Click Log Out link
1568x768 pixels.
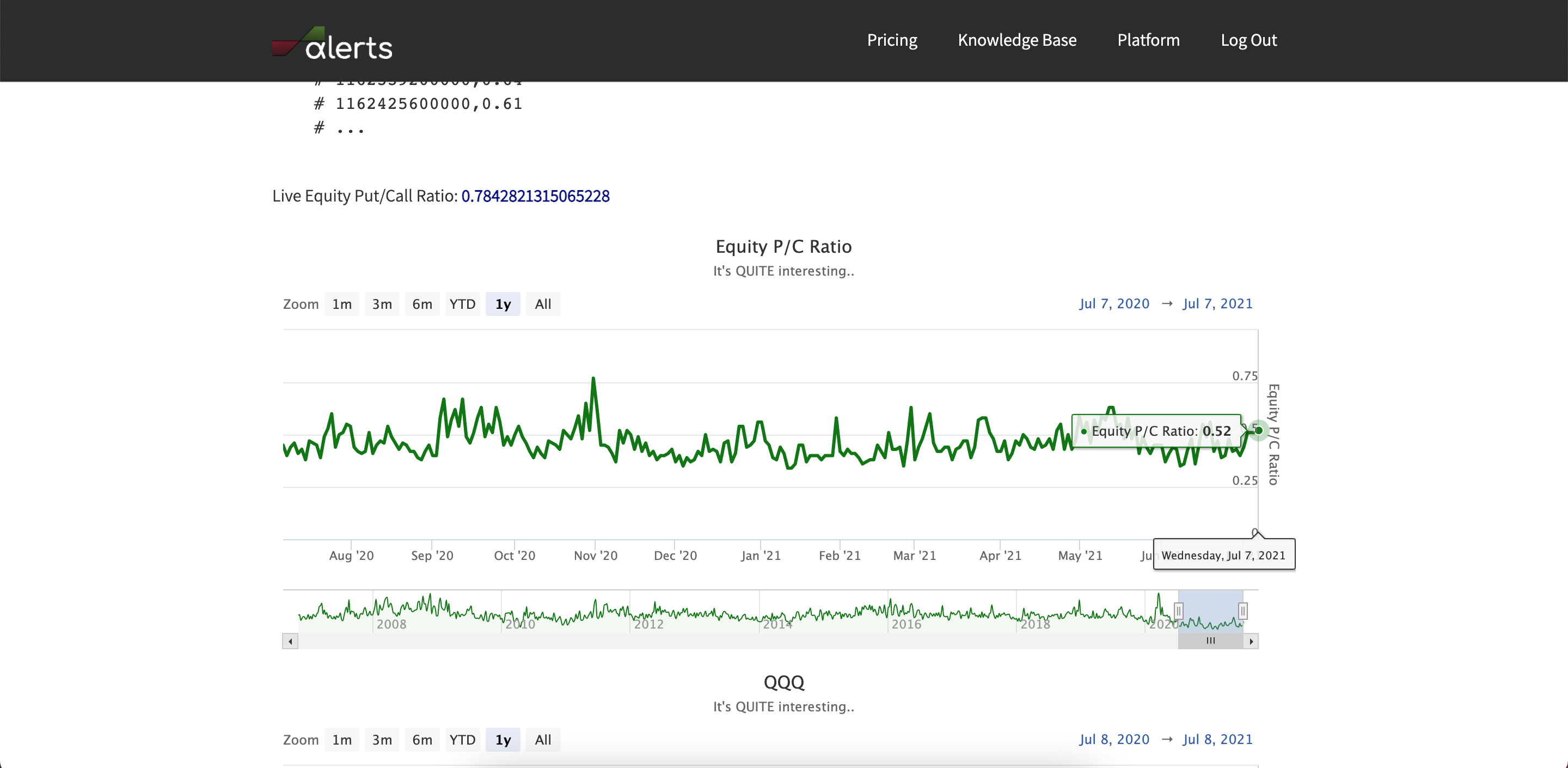point(1248,40)
